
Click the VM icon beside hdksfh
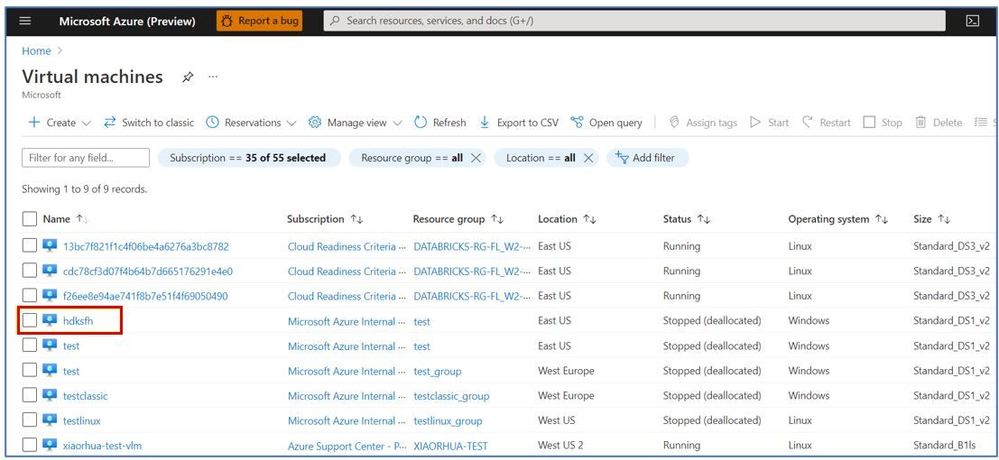click(50, 320)
